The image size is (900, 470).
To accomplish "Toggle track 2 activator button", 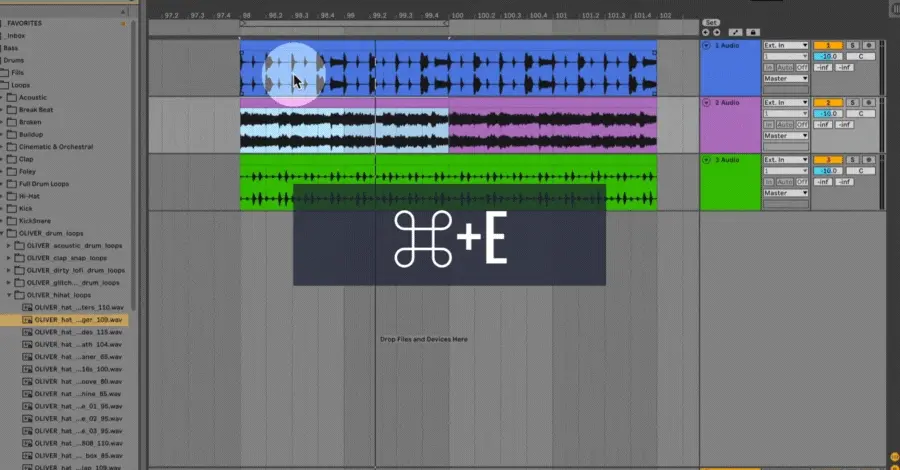I will 828,103.
